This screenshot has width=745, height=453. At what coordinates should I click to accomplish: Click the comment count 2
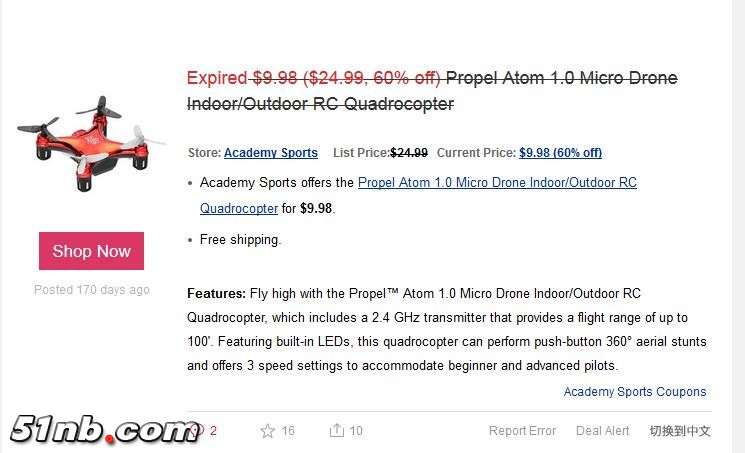(x=213, y=431)
